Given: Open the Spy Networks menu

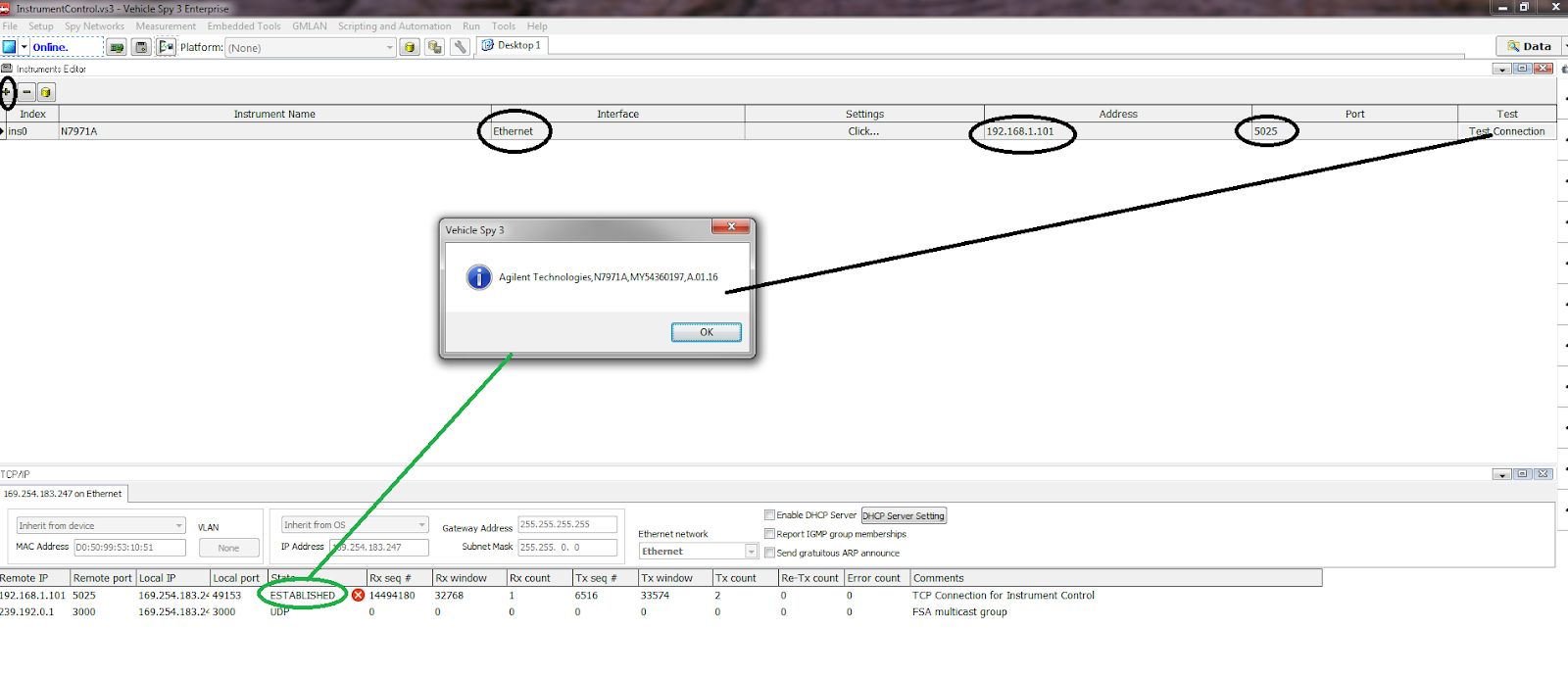Looking at the screenshot, I should (94, 26).
